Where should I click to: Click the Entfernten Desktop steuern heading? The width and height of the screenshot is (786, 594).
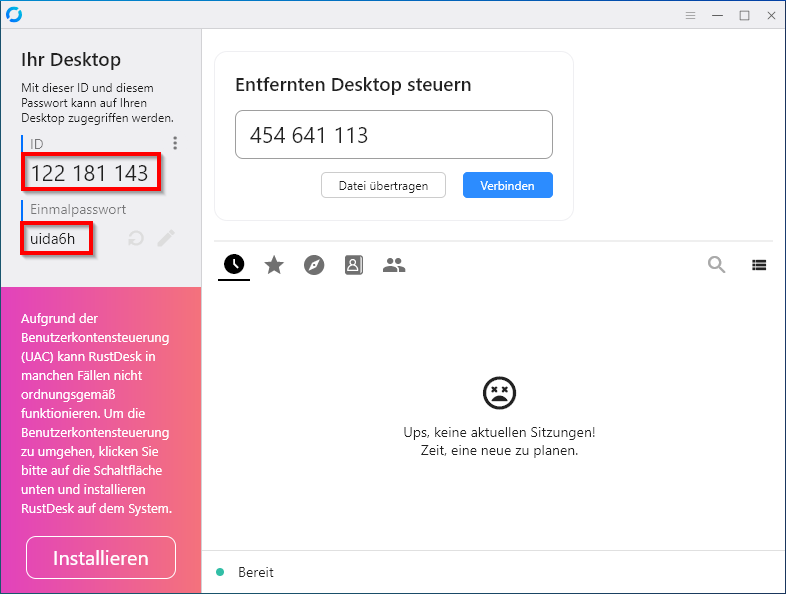click(x=353, y=84)
